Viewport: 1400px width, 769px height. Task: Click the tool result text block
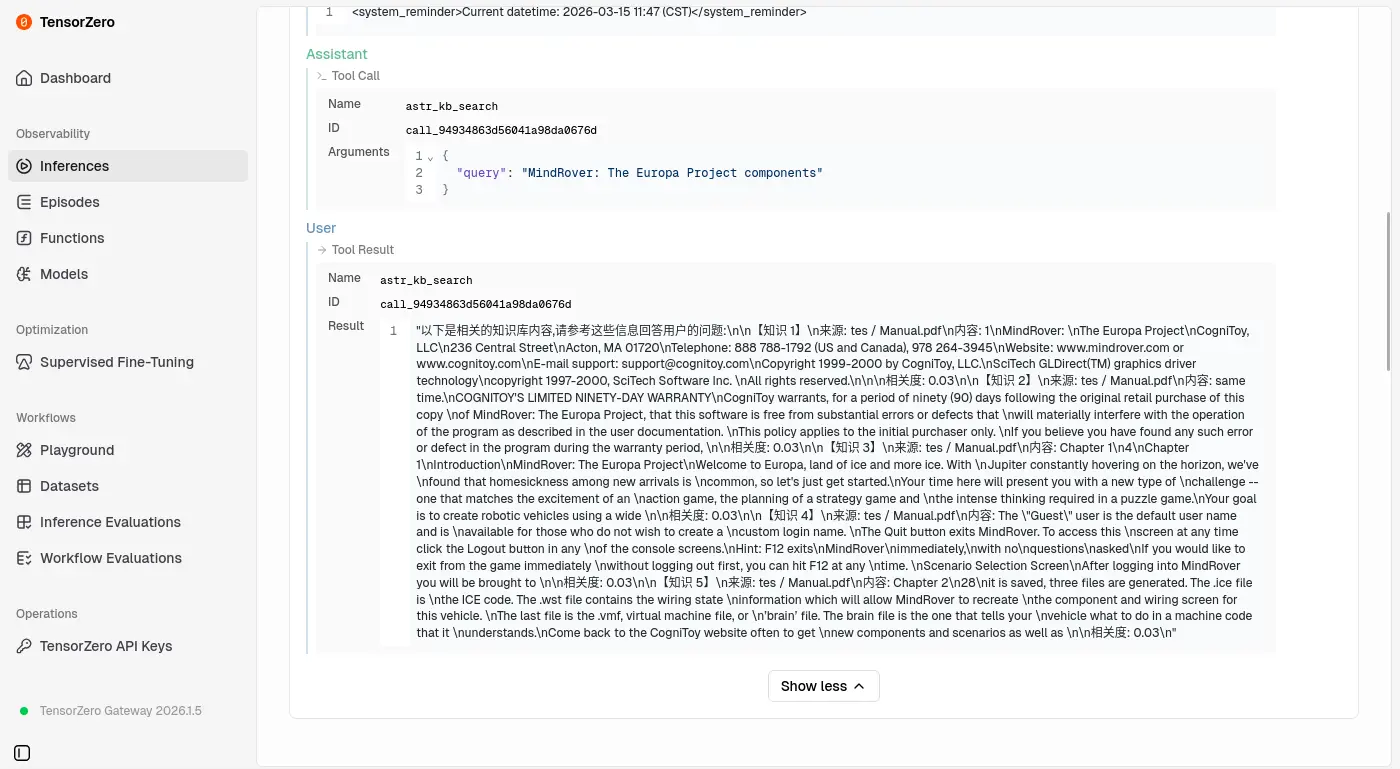[x=836, y=481]
